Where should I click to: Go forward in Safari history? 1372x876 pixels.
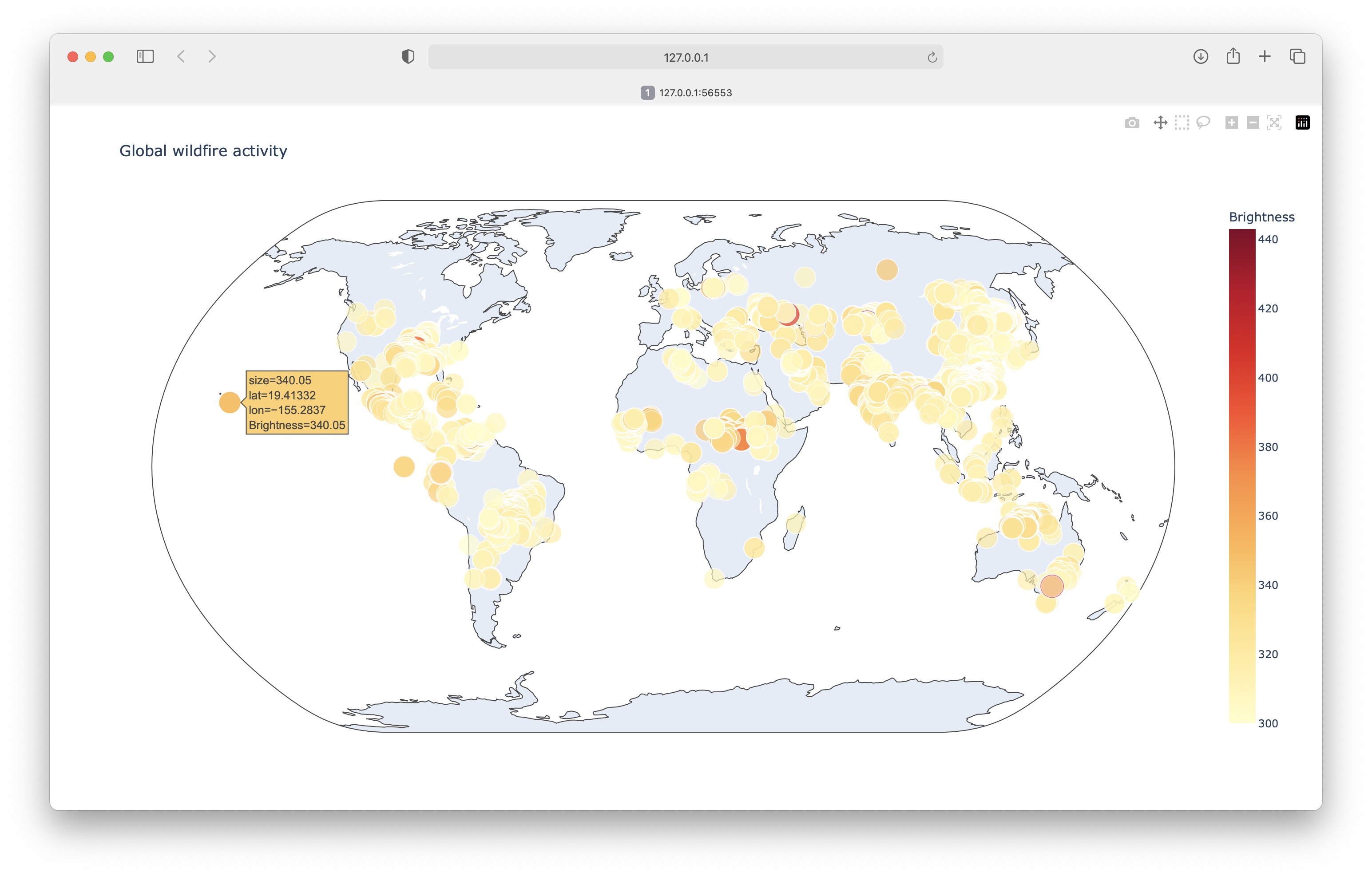coord(212,56)
